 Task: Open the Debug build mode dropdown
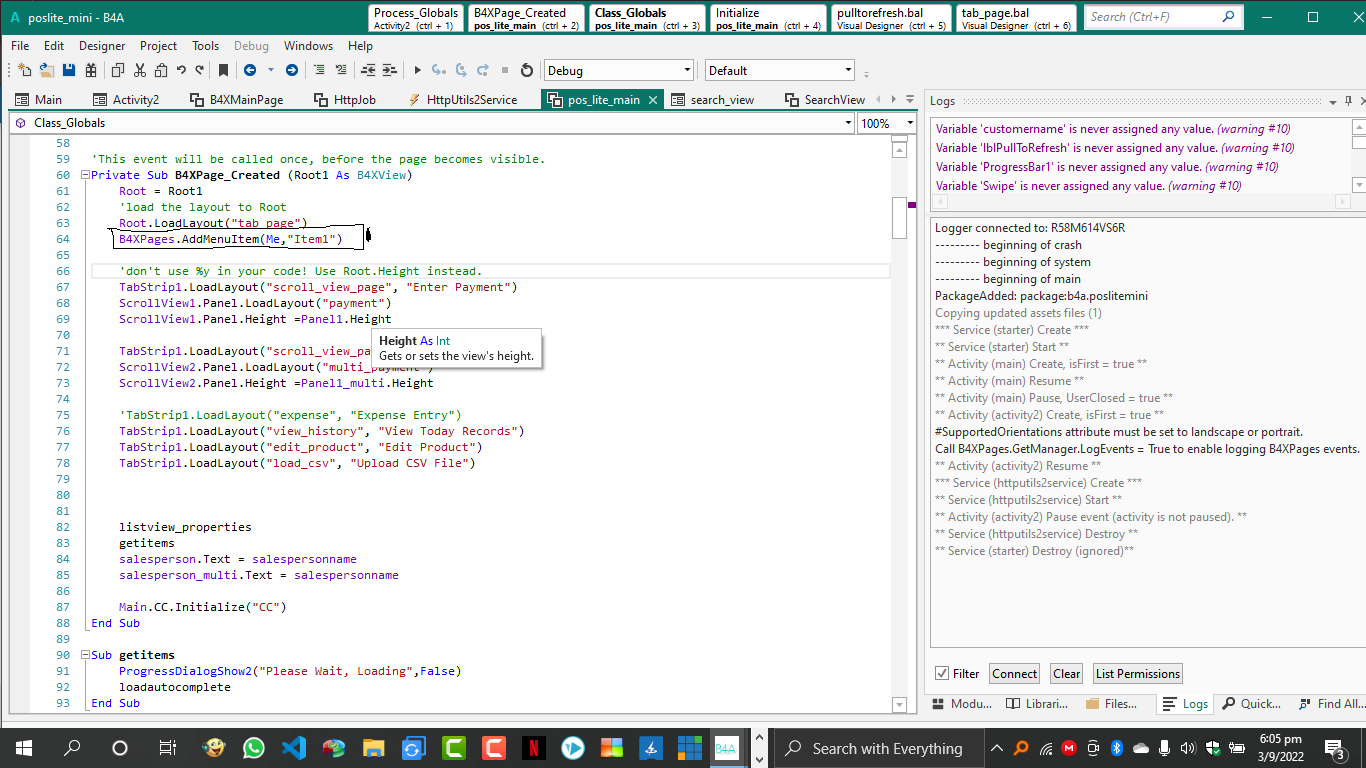click(686, 70)
